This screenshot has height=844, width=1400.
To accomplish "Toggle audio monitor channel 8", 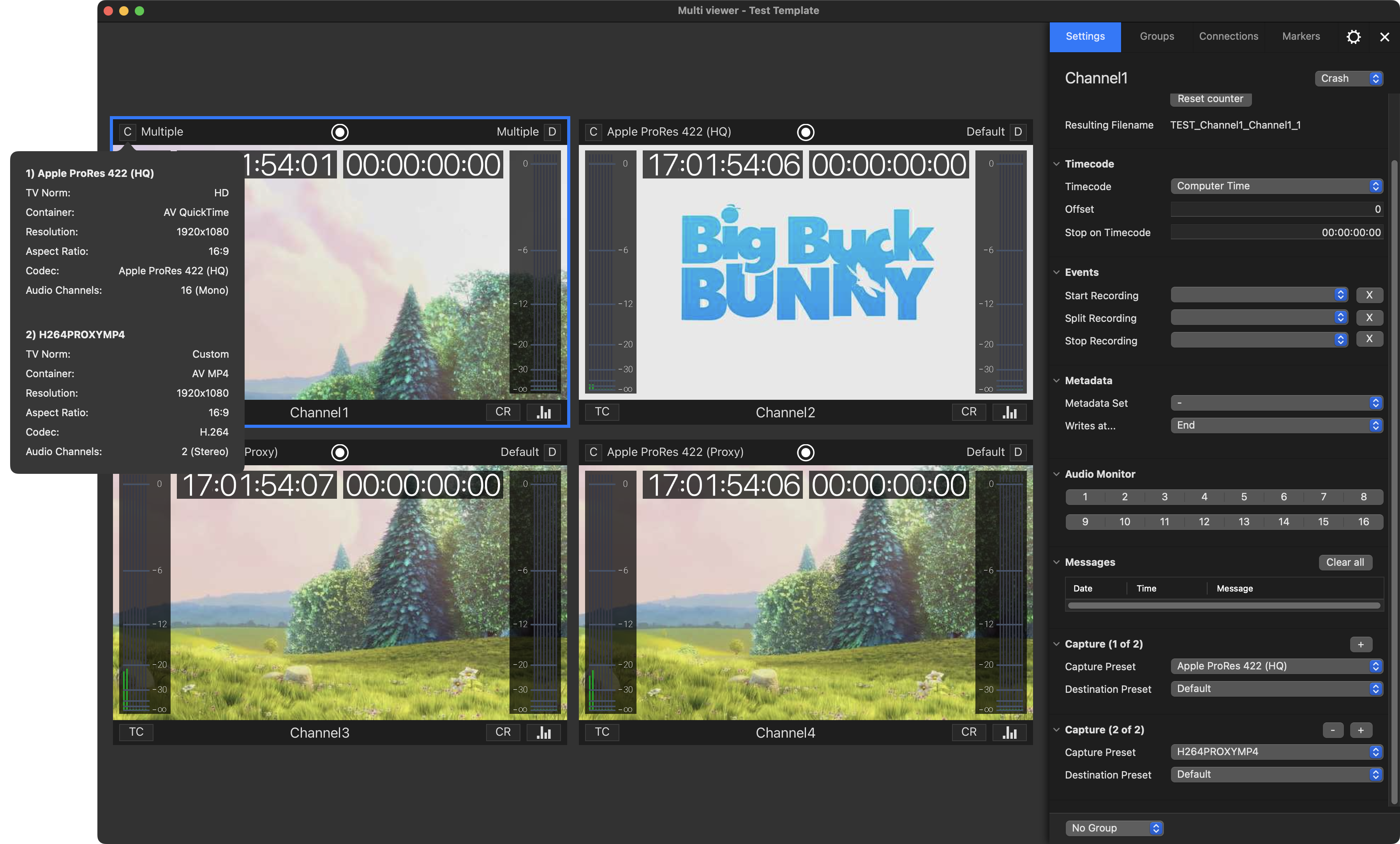I will pyautogui.click(x=1364, y=497).
